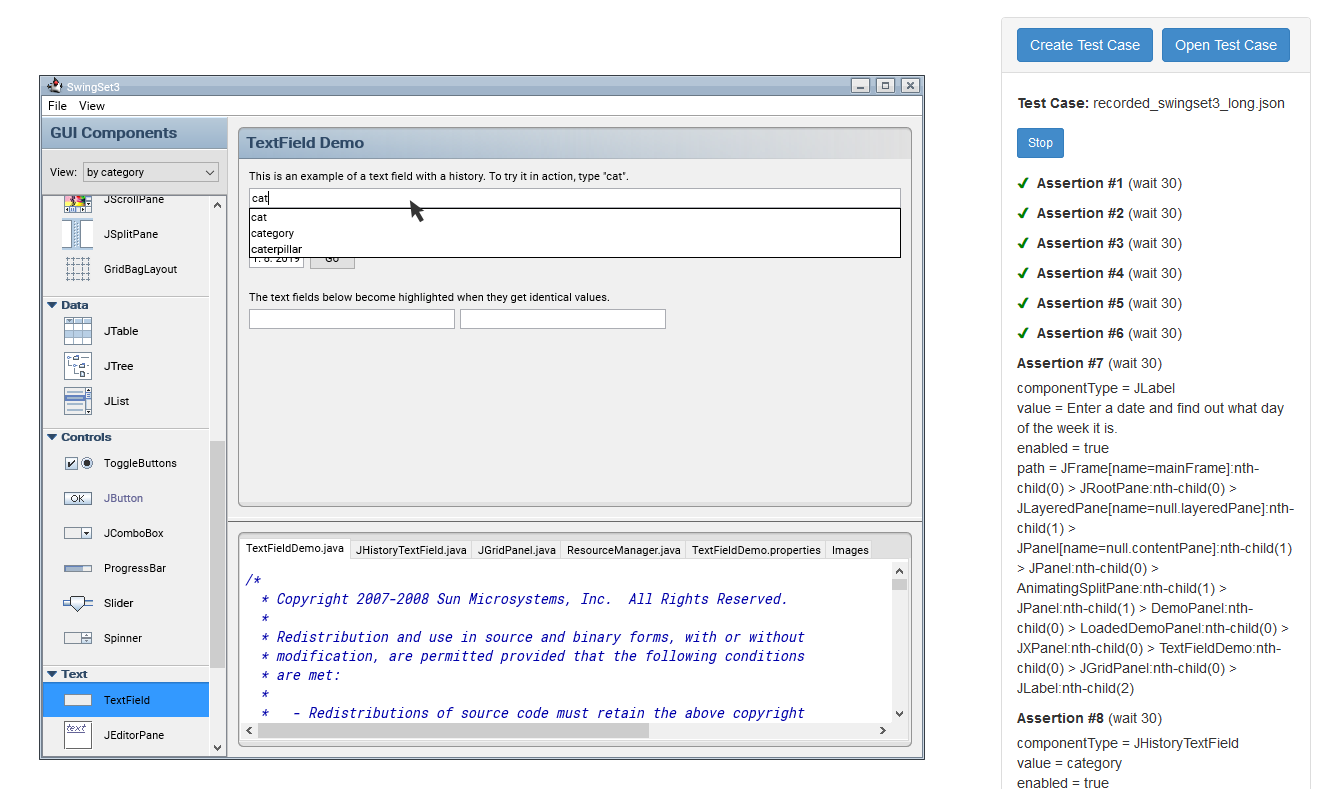
Task: Switch to JGridPanel.java tab
Action: [x=517, y=550]
